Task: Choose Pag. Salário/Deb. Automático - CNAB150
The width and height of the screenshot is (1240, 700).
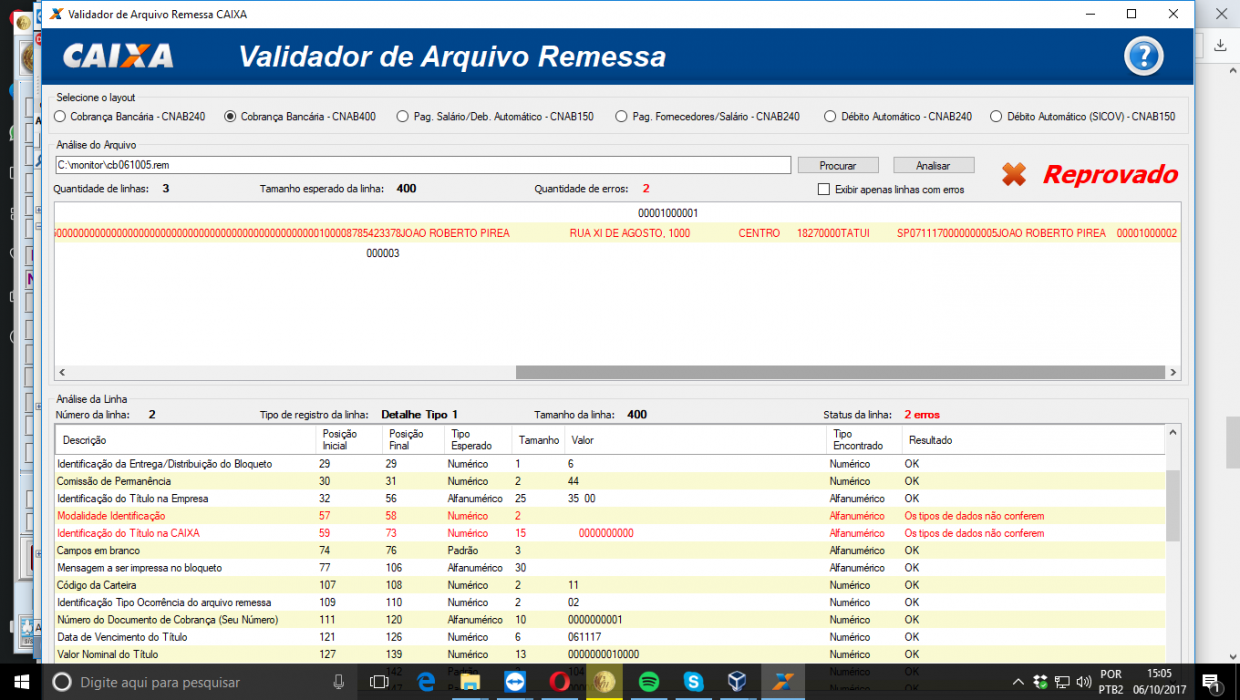Action: [x=495, y=116]
